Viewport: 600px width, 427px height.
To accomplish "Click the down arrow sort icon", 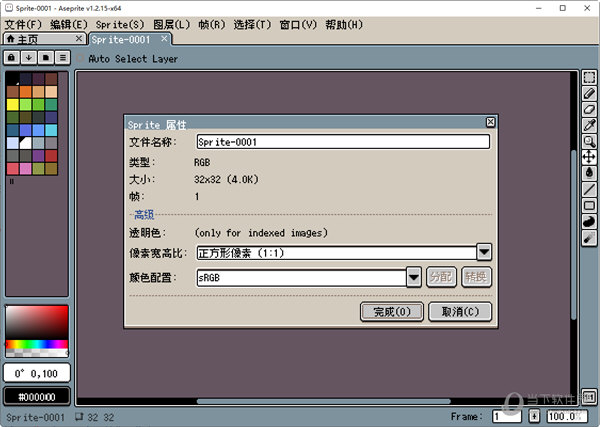I will pyautogui.click(x=29, y=58).
